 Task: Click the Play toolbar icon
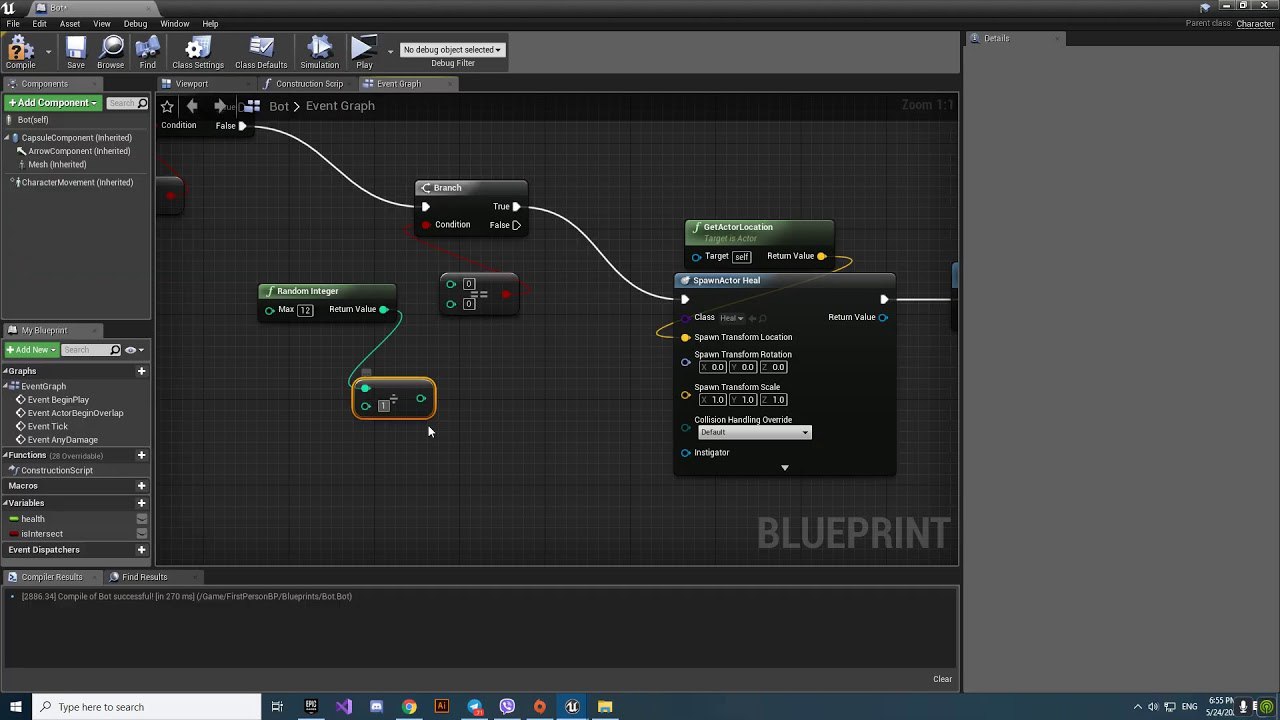click(x=364, y=52)
